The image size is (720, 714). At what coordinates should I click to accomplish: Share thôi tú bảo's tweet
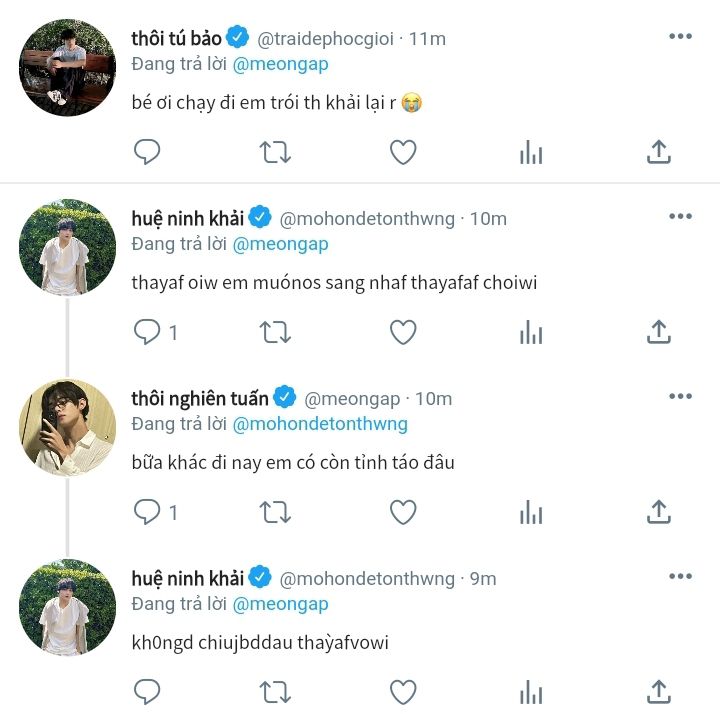click(x=658, y=152)
